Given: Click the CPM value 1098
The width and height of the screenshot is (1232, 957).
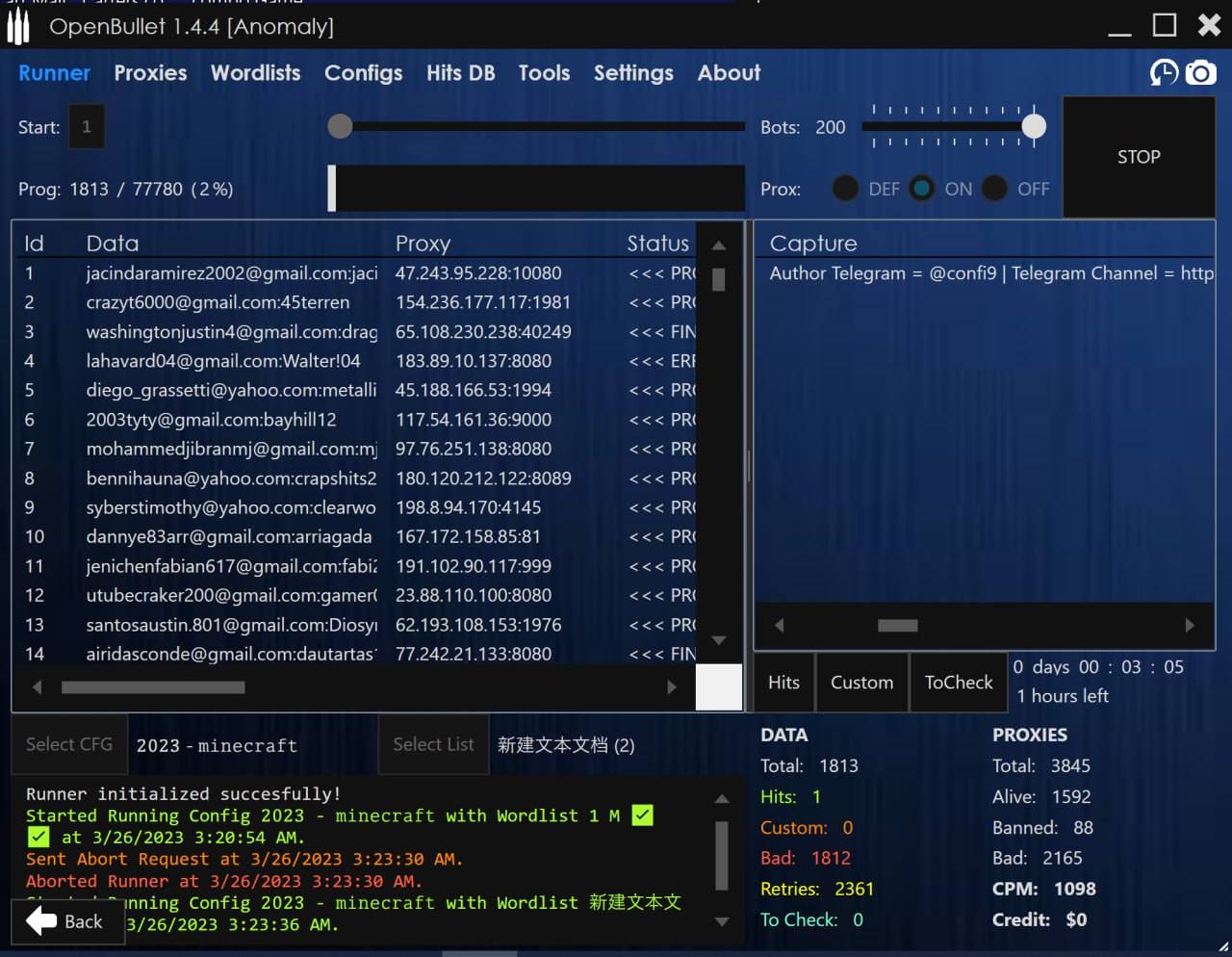Looking at the screenshot, I should tap(1075, 889).
